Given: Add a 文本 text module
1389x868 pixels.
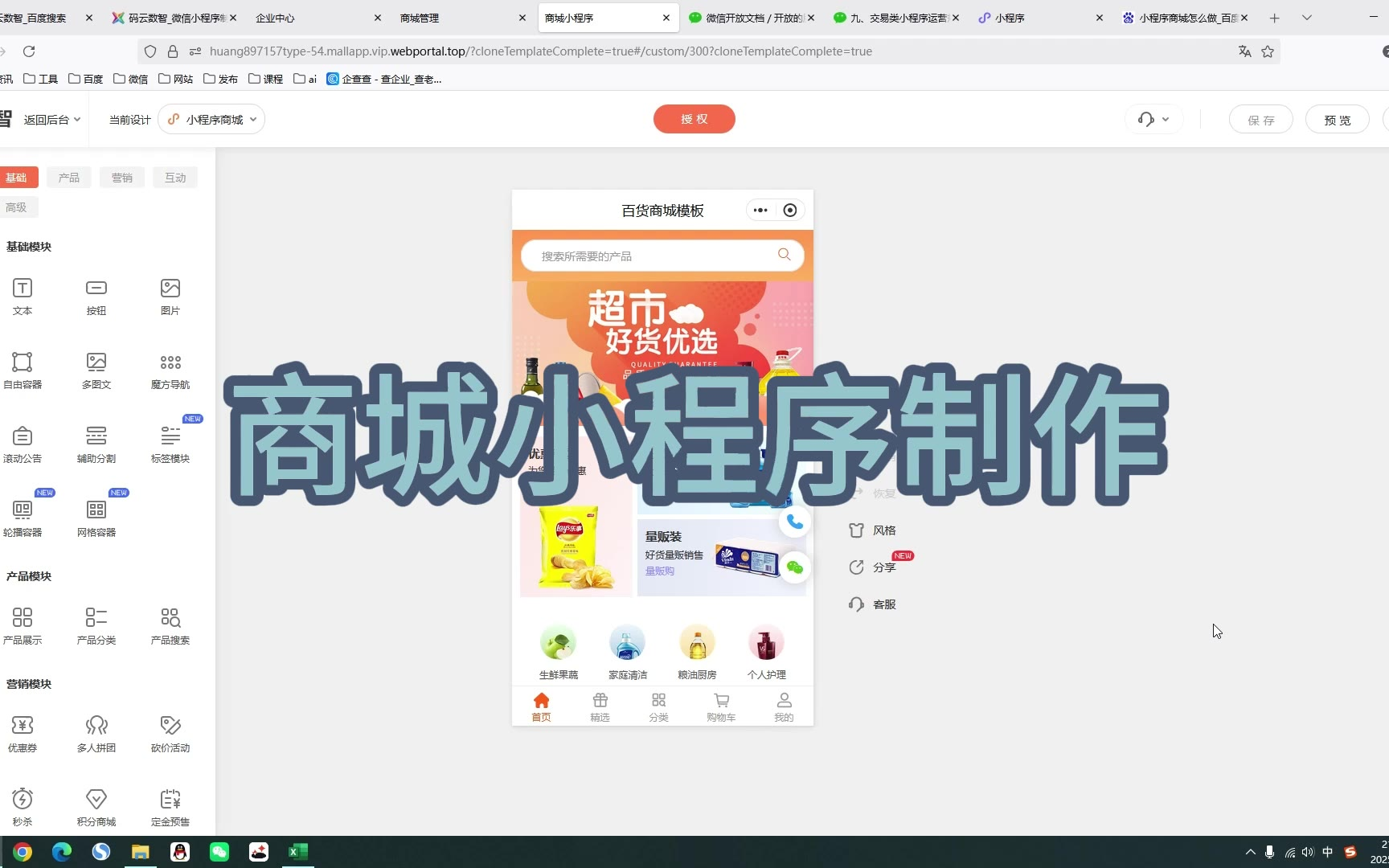Looking at the screenshot, I should [x=23, y=297].
